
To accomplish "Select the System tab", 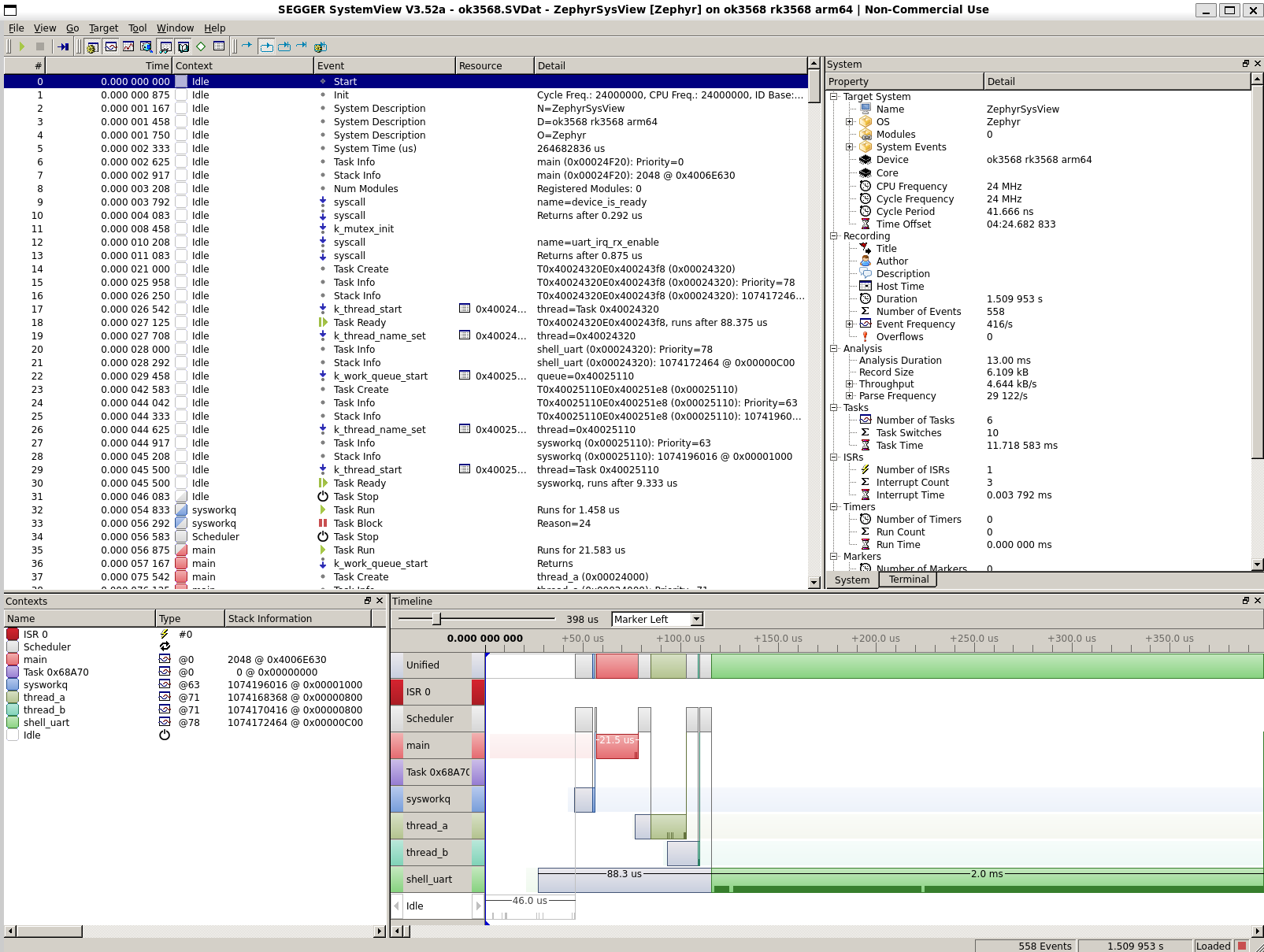I will click(x=852, y=580).
